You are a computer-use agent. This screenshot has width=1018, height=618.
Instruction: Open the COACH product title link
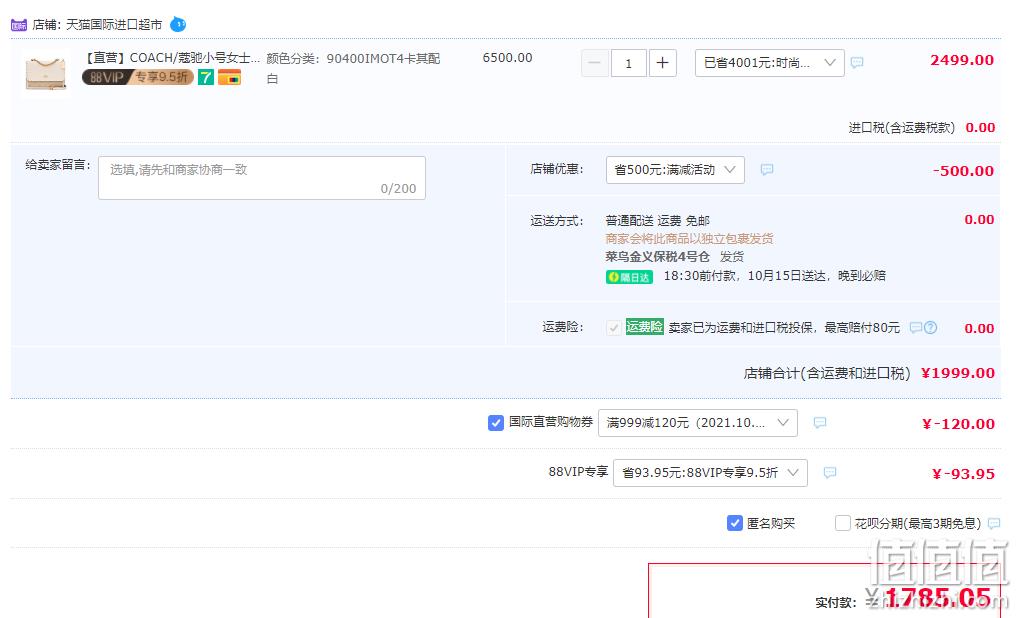point(172,58)
